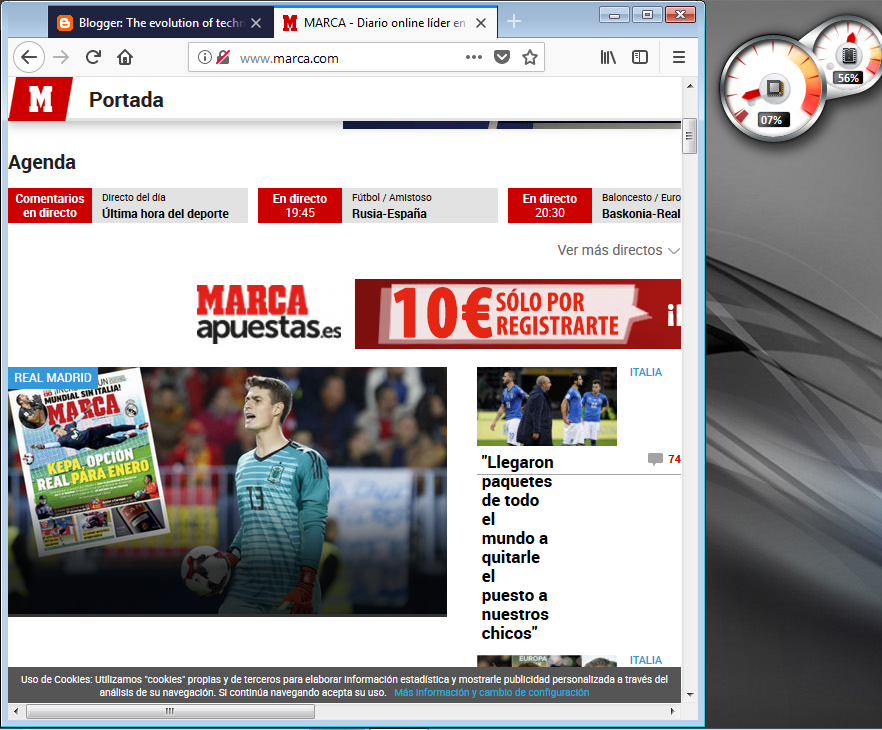The image size is (882, 730).
Task: Open the Firefox hamburger menu
Action: click(679, 57)
